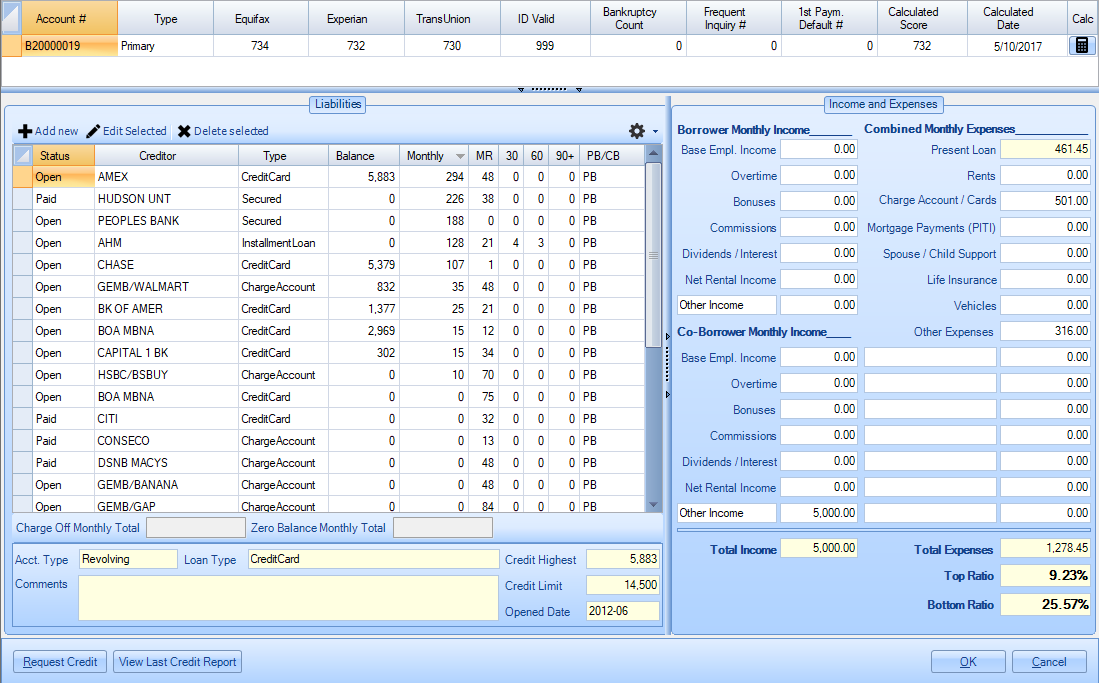Click Zero Balance Monthly Total field
The height and width of the screenshot is (683, 1099).
tap(443, 528)
